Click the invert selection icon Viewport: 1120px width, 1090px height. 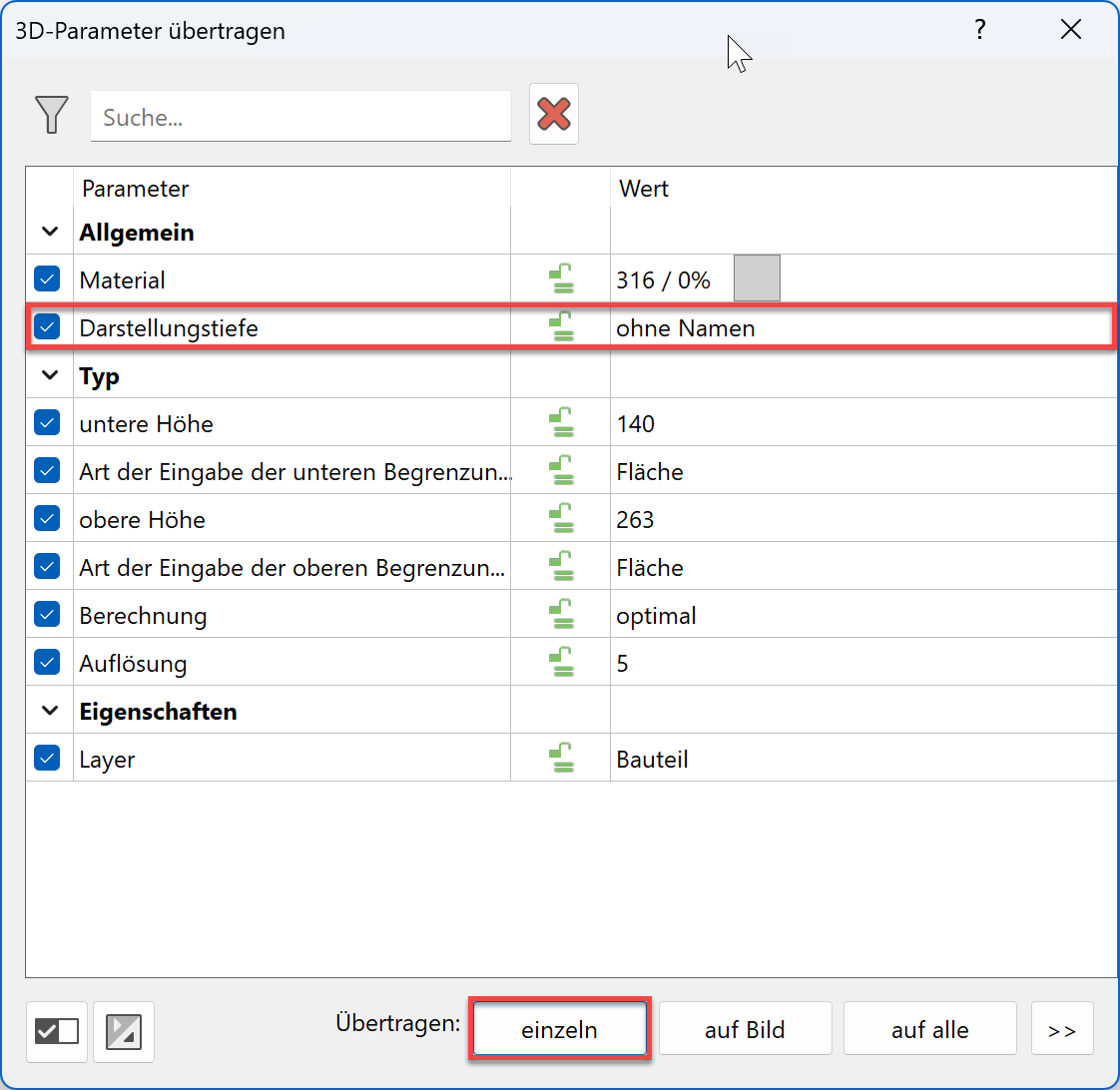124,1030
